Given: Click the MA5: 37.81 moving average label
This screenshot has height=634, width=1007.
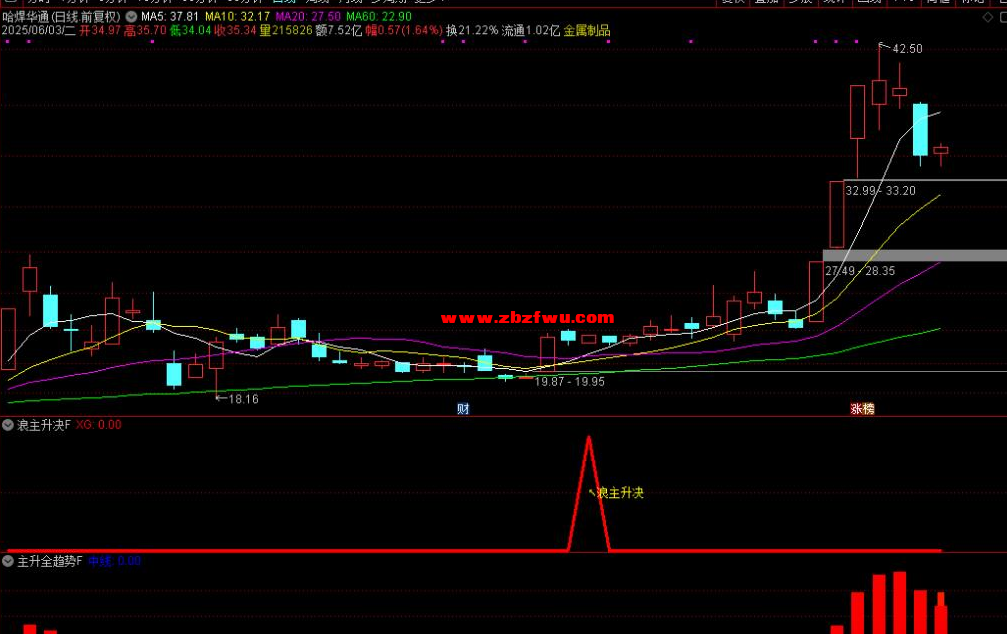Looking at the screenshot, I should point(170,17).
